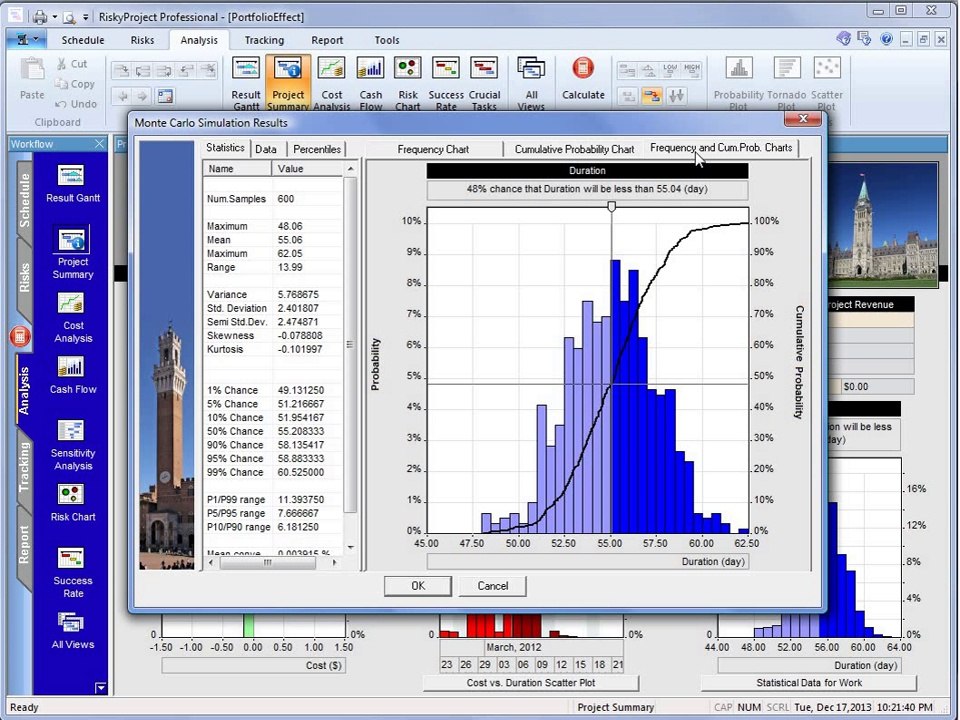This screenshot has height=720, width=960.
Task: Switch to the Tracking ribbon tab
Action: pos(264,40)
